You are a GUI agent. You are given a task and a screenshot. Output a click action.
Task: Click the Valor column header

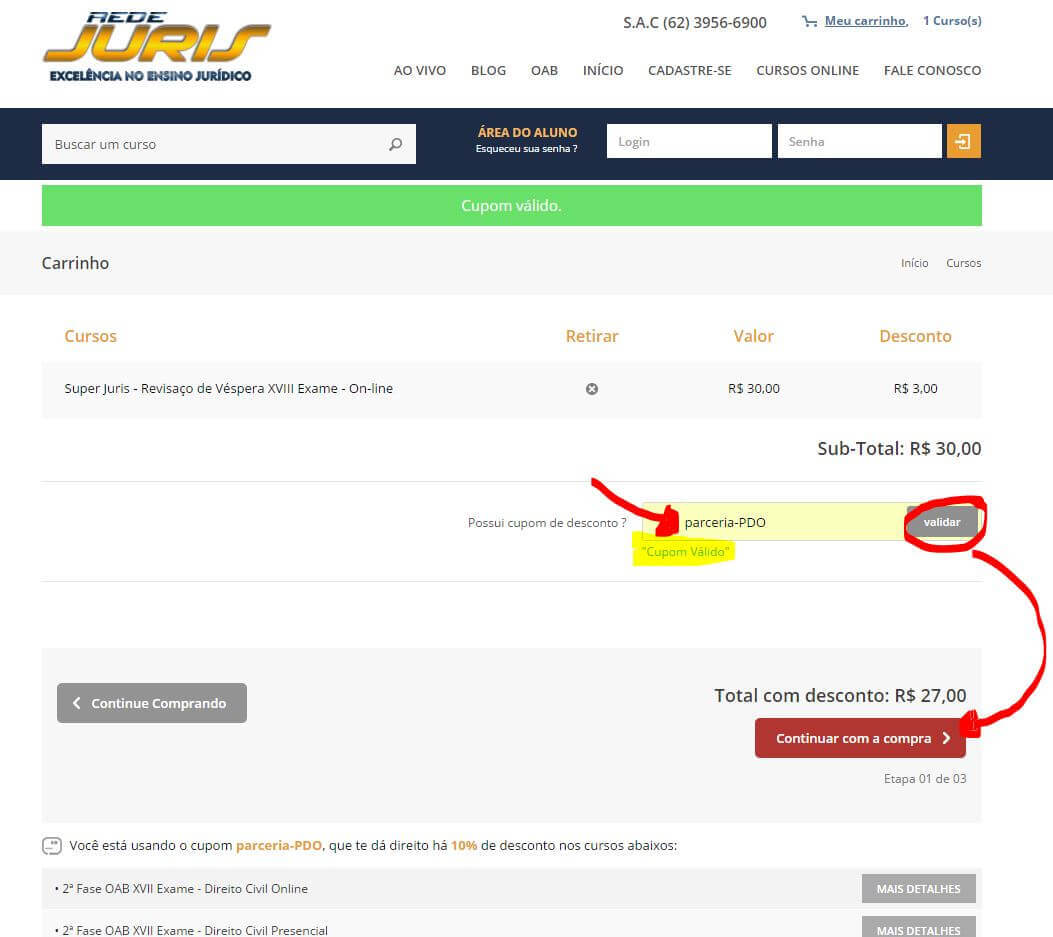[x=753, y=336]
